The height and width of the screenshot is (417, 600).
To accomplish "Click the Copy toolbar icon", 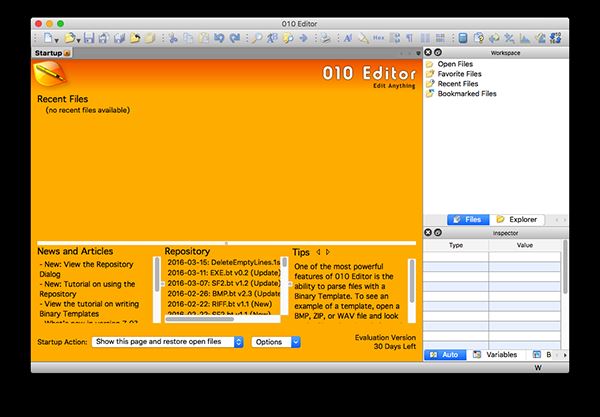I will pyautogui.click(x=188, y=38).
